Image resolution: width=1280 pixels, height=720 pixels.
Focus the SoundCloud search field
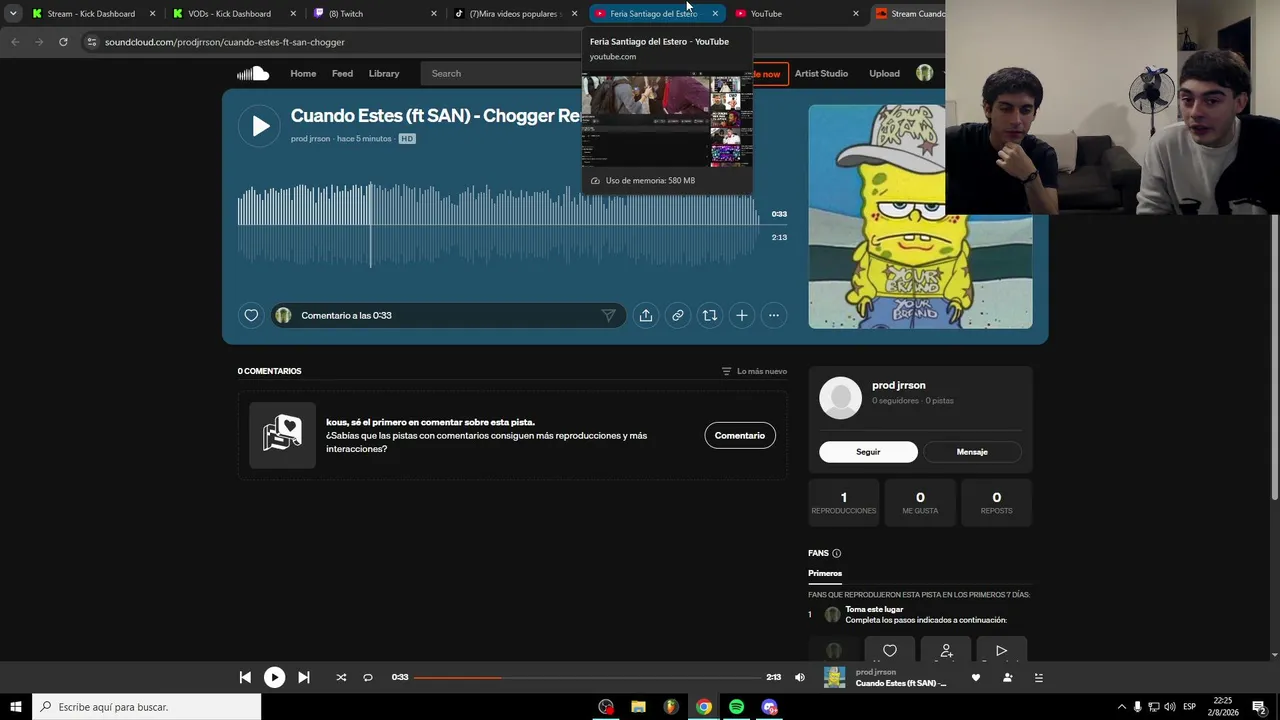(x=502, y=73)
